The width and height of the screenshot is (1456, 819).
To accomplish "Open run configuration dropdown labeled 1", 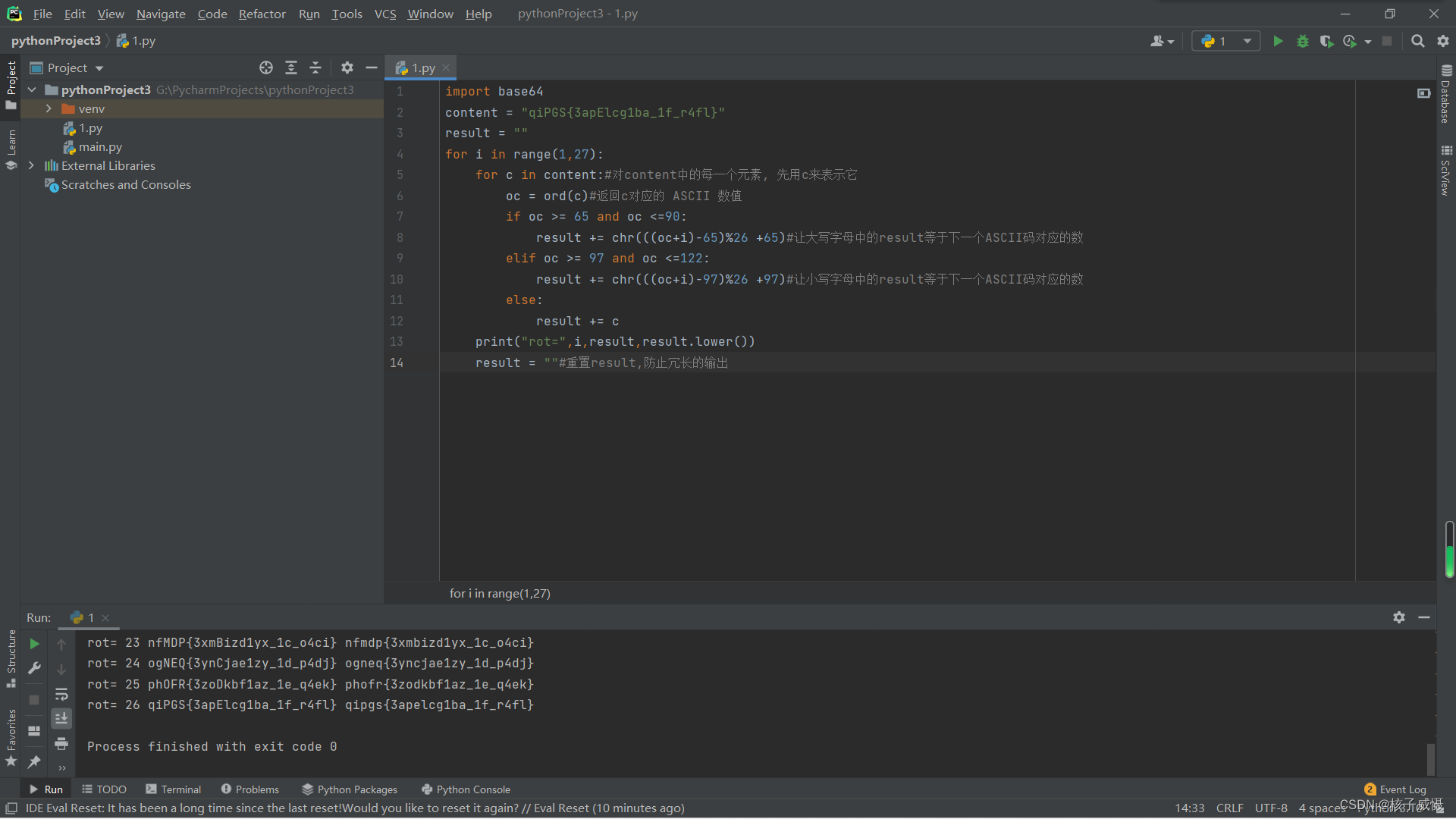I will pyautogui.click(x=1225, y=41).
